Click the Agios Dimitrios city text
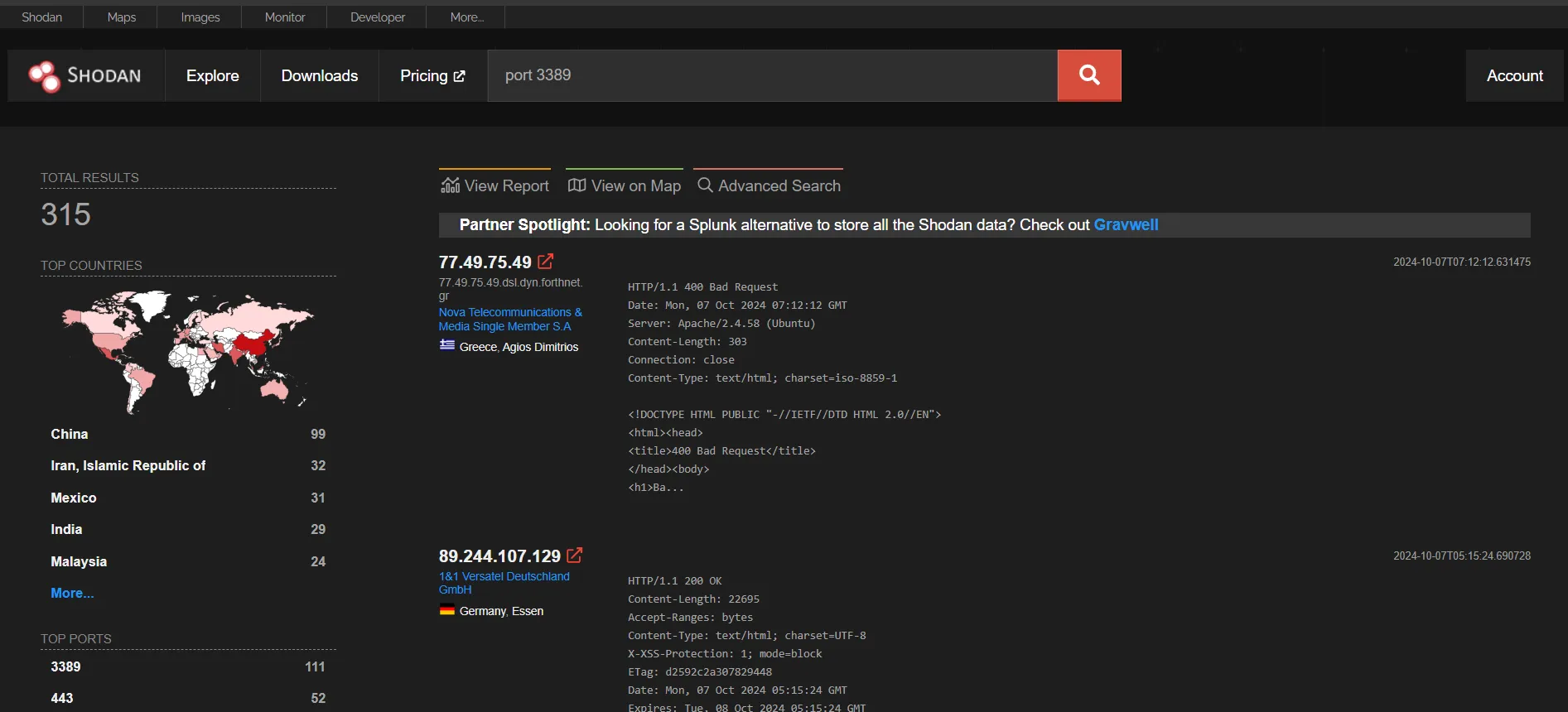The height and width of the screenshot is (712, 1568). (x=540, y=347)
